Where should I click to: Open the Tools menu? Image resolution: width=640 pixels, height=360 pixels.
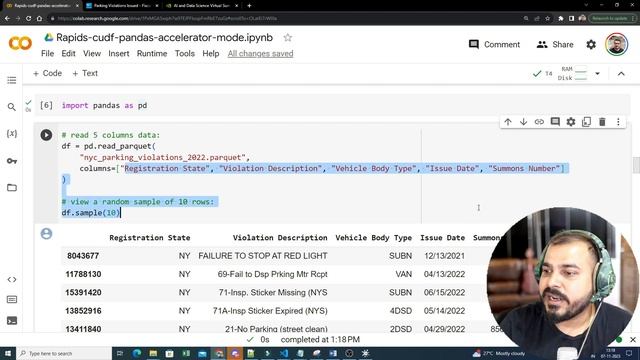click(184, 53)
